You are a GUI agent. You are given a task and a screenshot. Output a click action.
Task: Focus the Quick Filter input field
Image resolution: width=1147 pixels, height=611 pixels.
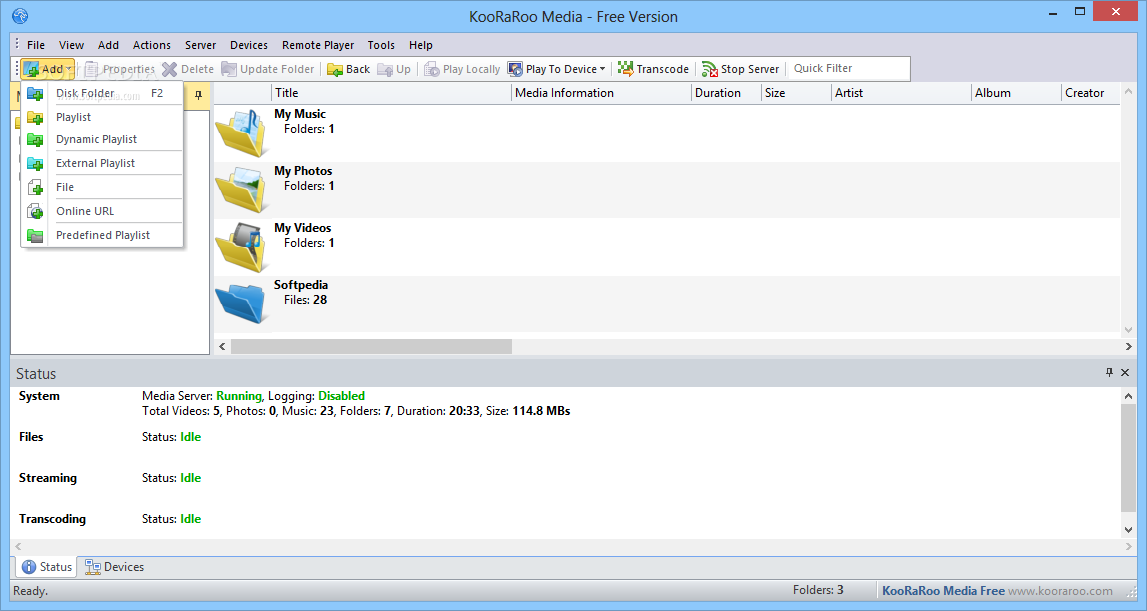click(849, 69)
